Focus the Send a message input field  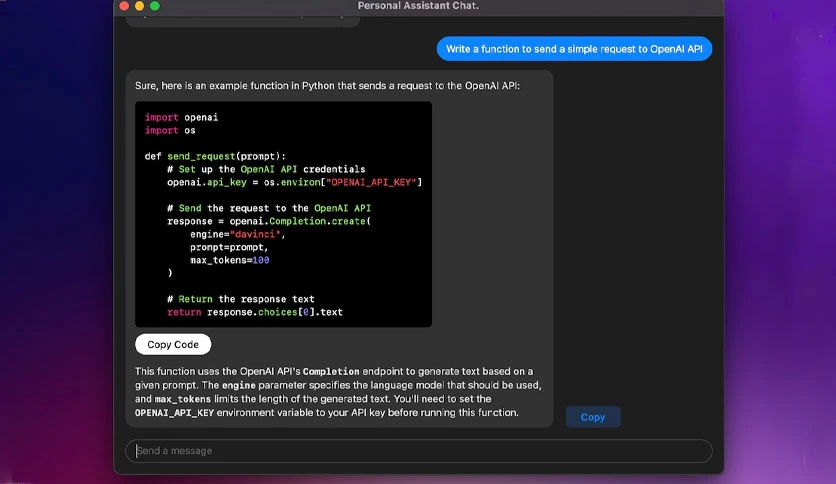pyautogui.click(x=419, y=451)
